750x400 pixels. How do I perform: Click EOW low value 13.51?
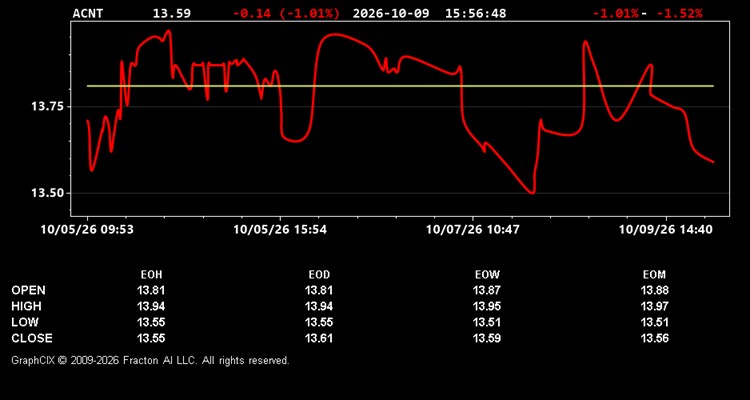(x=487, y=322)
